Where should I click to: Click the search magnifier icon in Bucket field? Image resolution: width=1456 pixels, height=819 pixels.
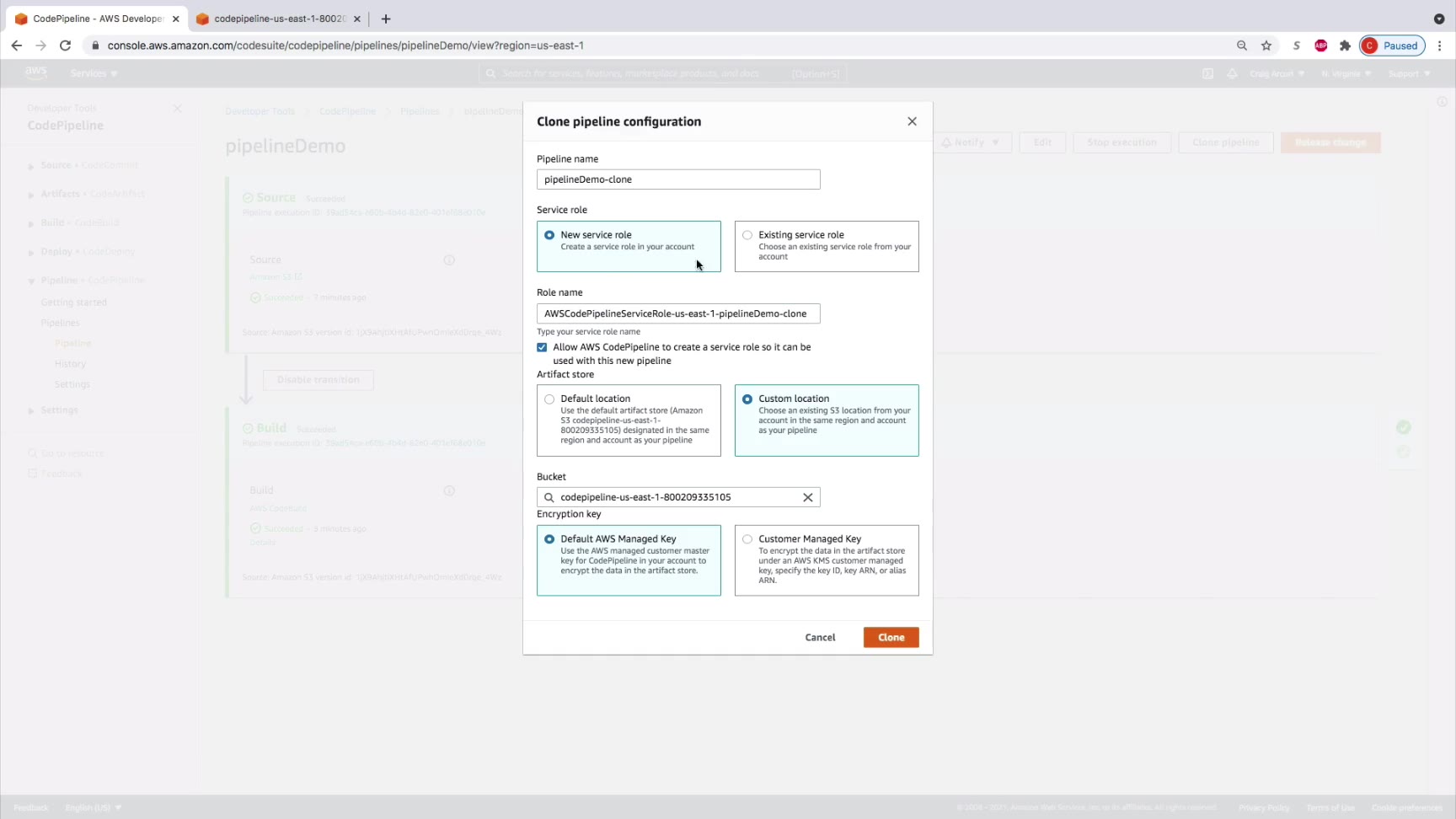click(549, 497)
